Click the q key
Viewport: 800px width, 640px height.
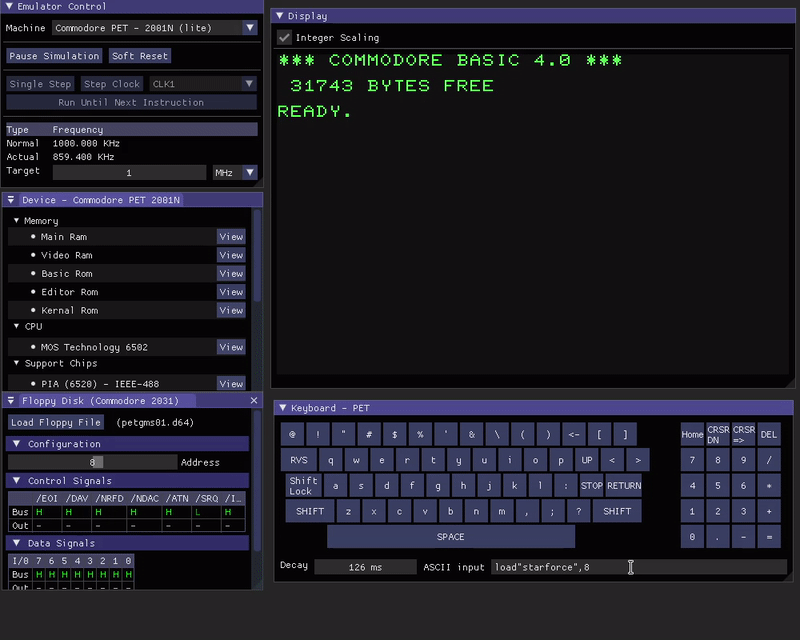(331, 460)
